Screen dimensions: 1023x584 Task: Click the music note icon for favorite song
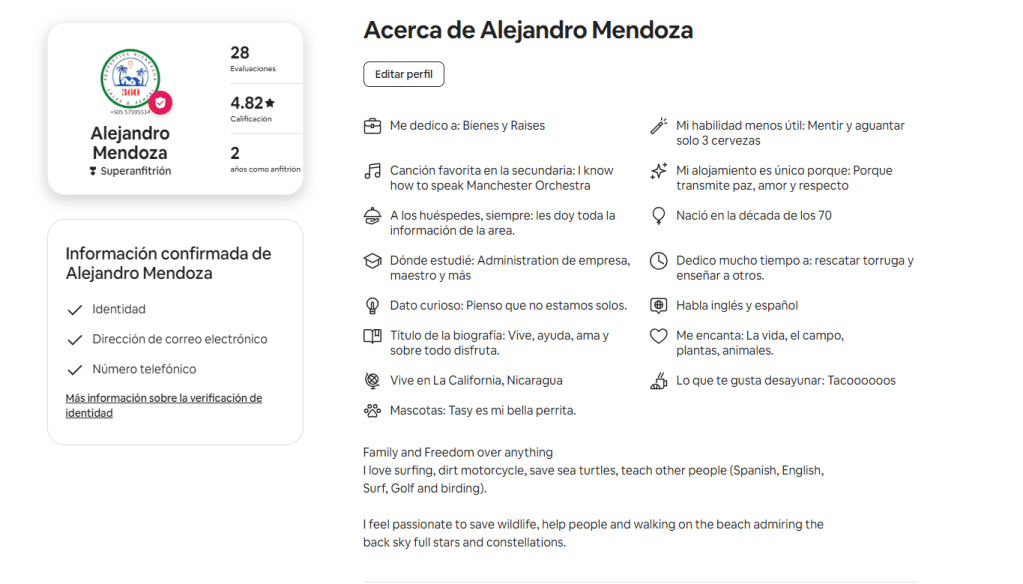pos(372,171)
